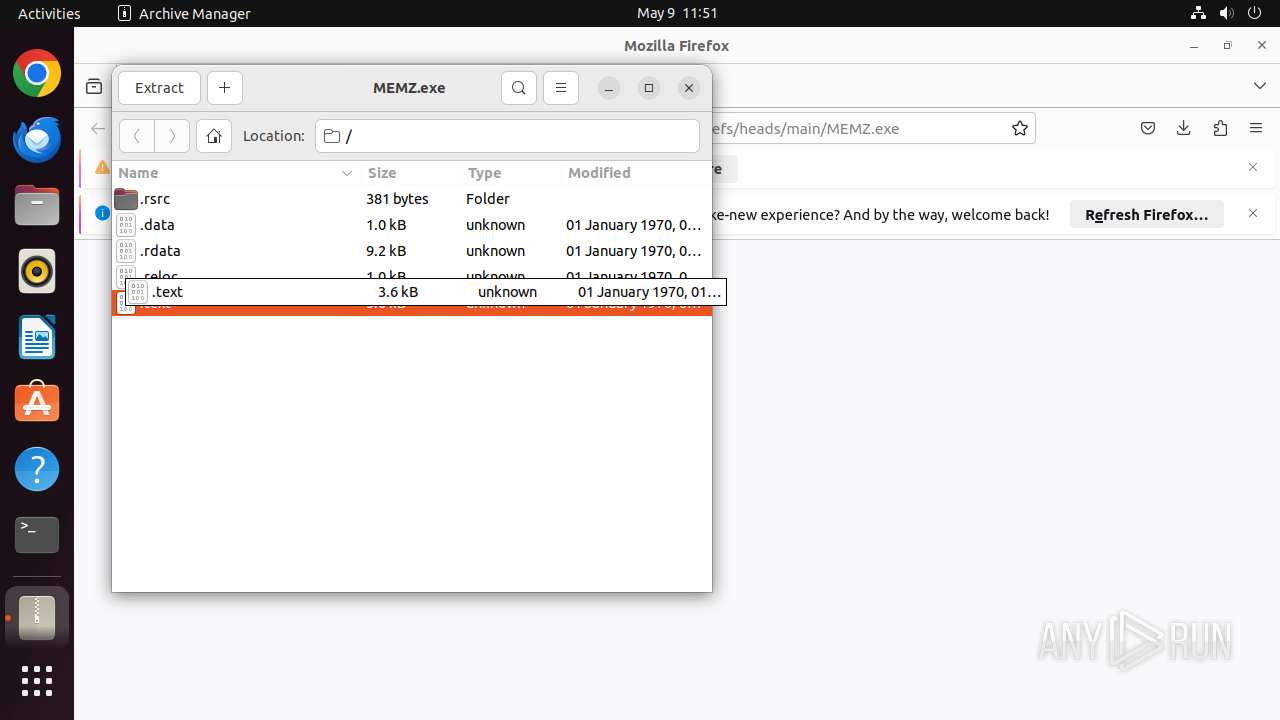Image resolution: width=1280 pixels, height=720 pixels.
Task: Click the 9.2 kB size cell
Action: coord(386,251)
